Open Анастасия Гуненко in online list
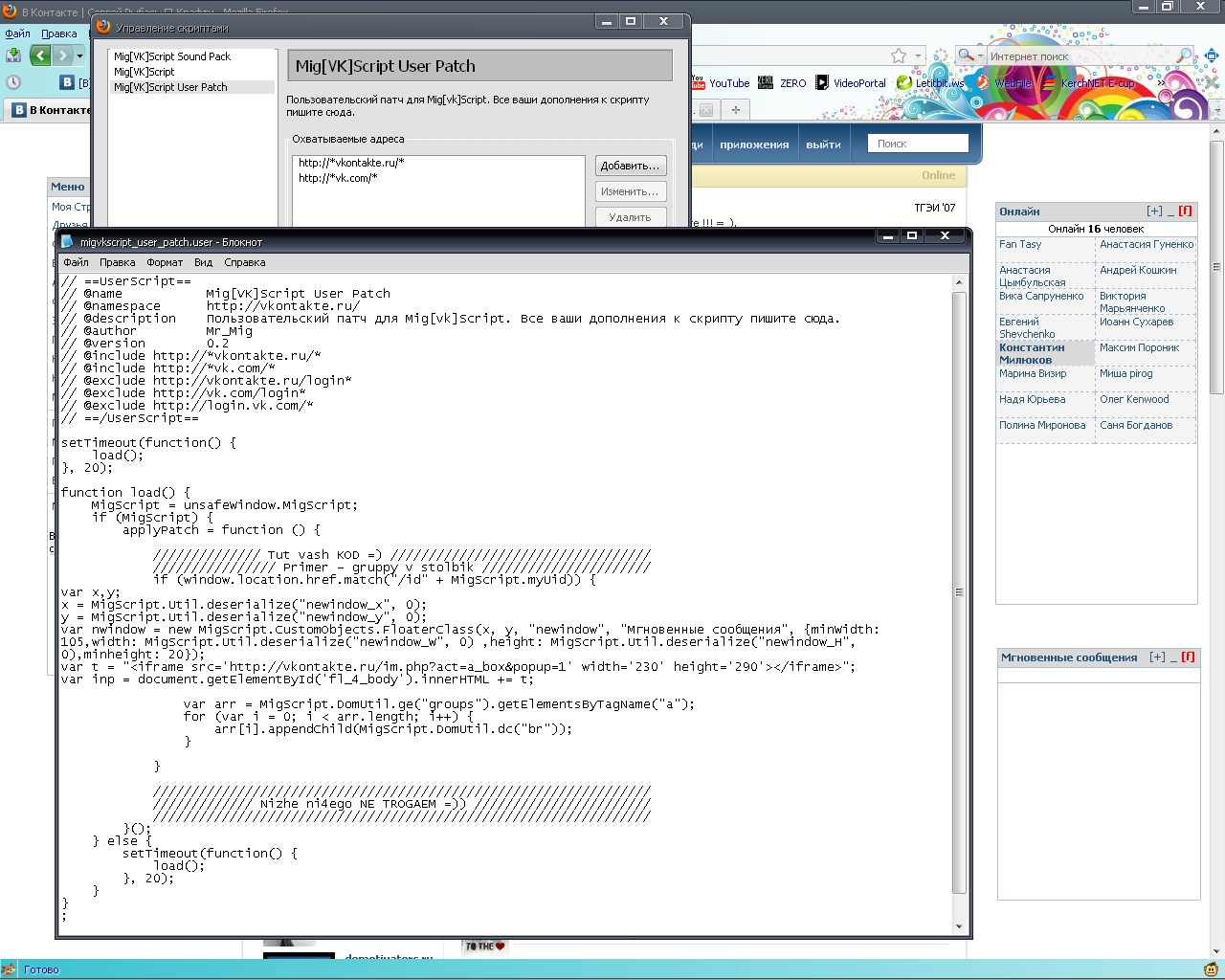The width and height of the screenshot is (1225, 980). point(1147,245)
